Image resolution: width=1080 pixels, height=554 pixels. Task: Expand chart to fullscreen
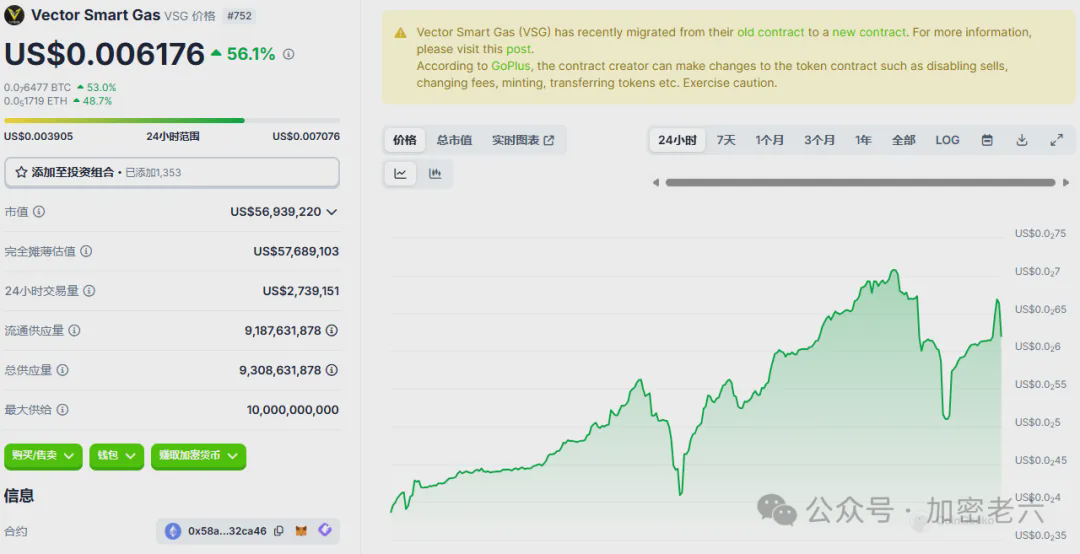1057,140
